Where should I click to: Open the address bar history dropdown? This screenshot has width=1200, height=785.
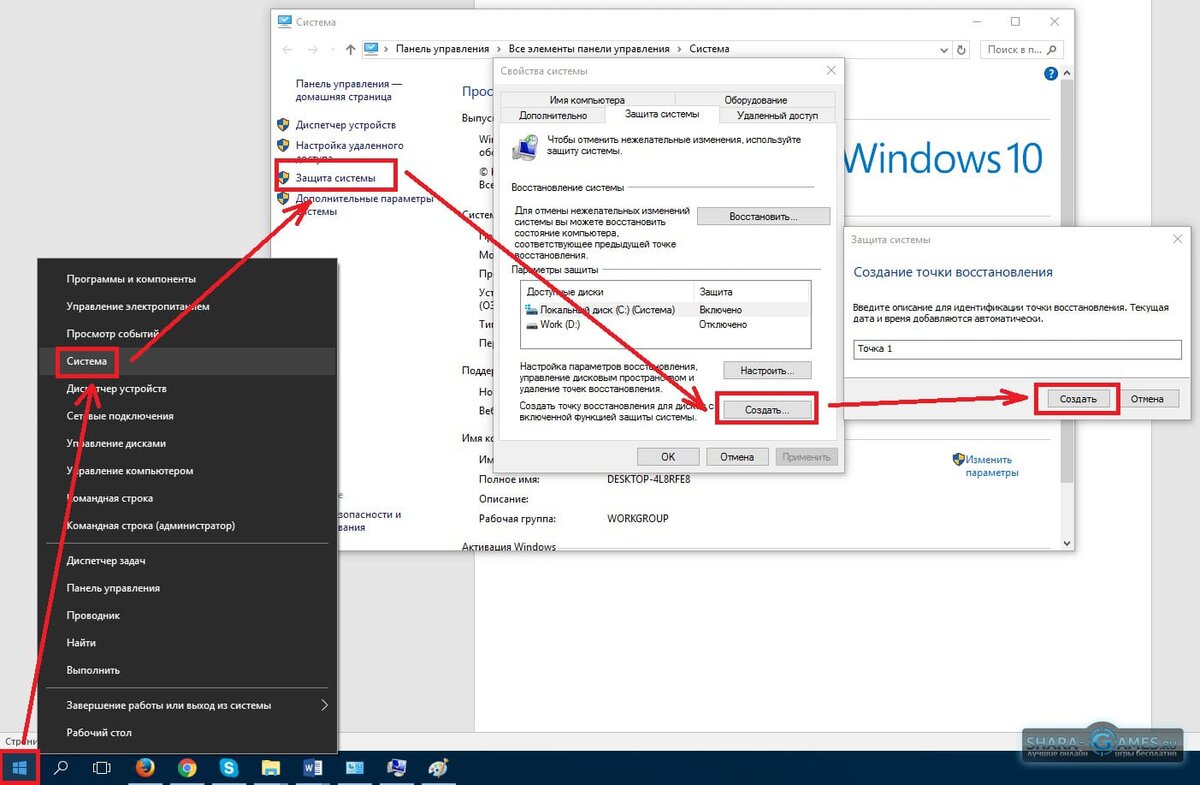pos(943,49)
